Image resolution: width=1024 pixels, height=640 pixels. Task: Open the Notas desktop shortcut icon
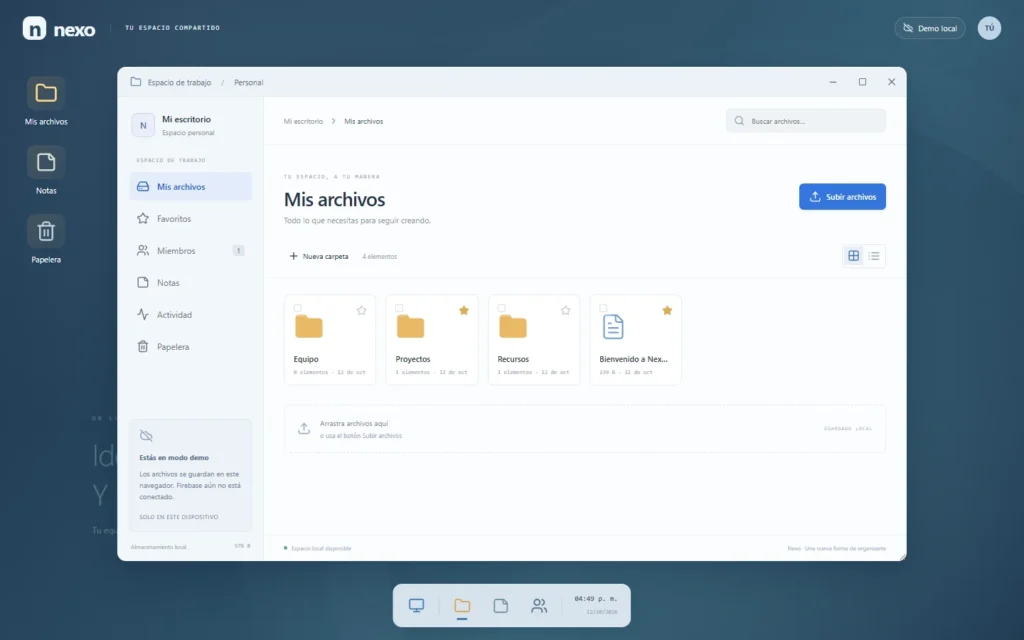[46, 162]
